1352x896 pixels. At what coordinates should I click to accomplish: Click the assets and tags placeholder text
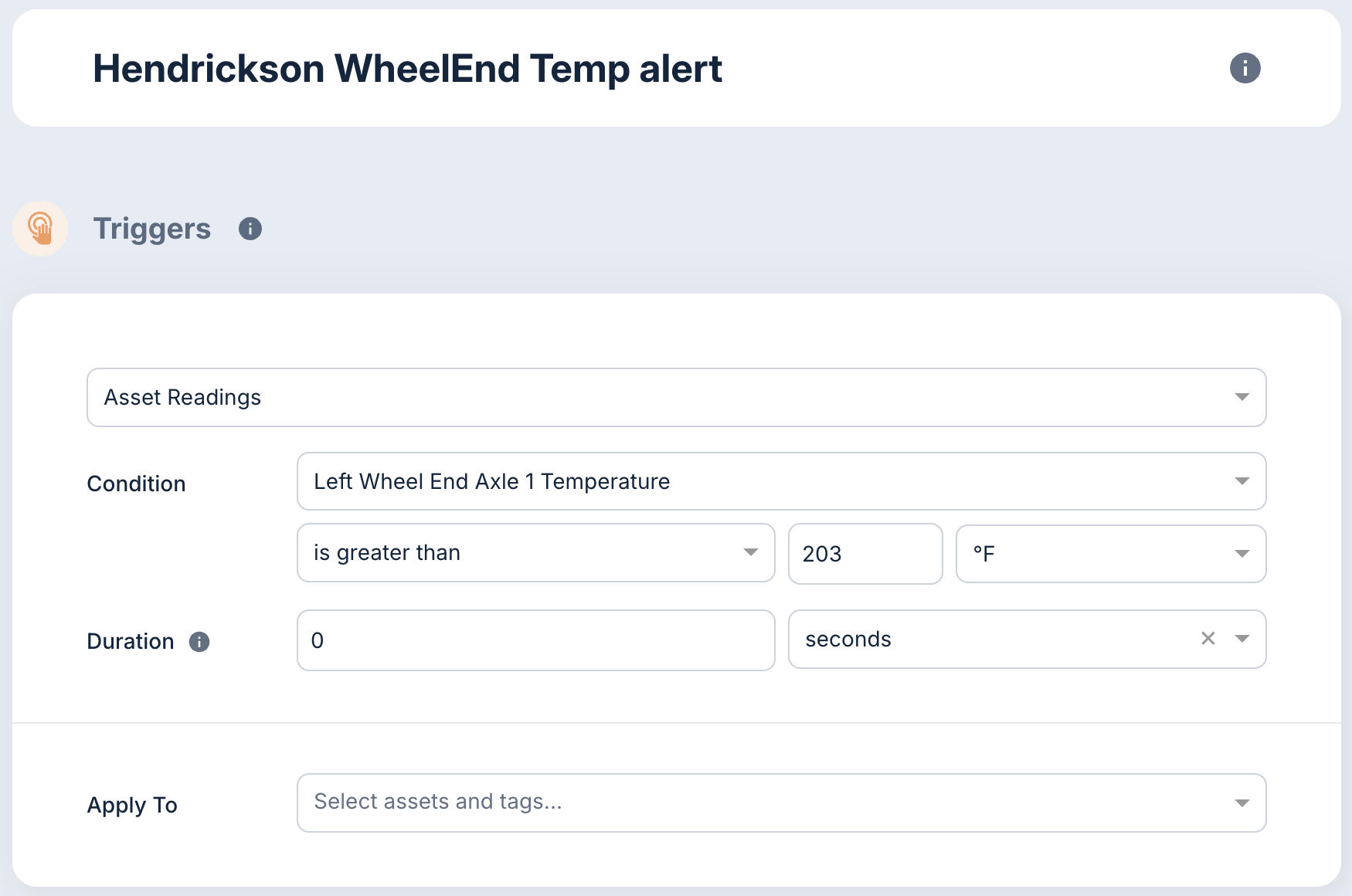438,802
